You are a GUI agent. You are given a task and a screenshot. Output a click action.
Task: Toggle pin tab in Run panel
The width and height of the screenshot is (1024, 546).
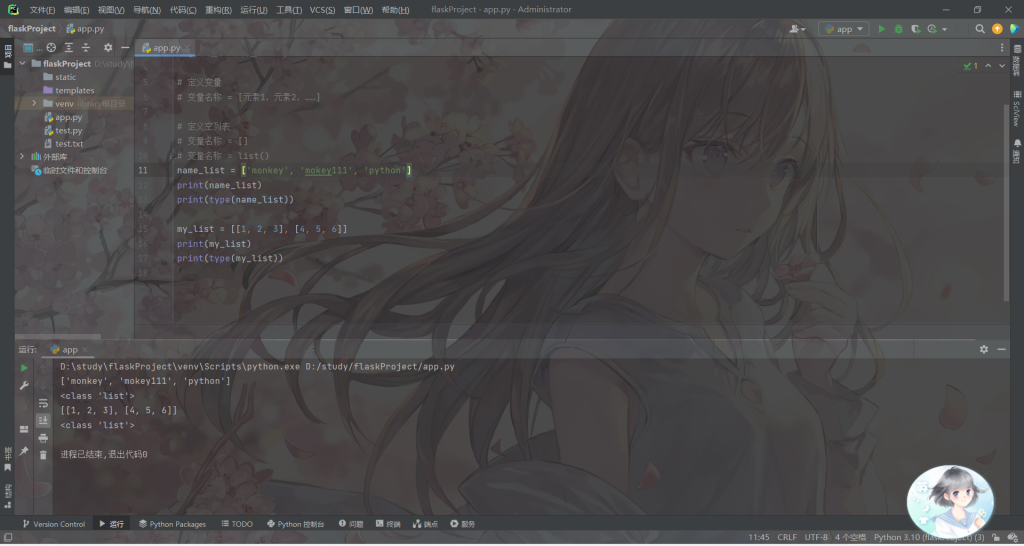coord(24,451)
